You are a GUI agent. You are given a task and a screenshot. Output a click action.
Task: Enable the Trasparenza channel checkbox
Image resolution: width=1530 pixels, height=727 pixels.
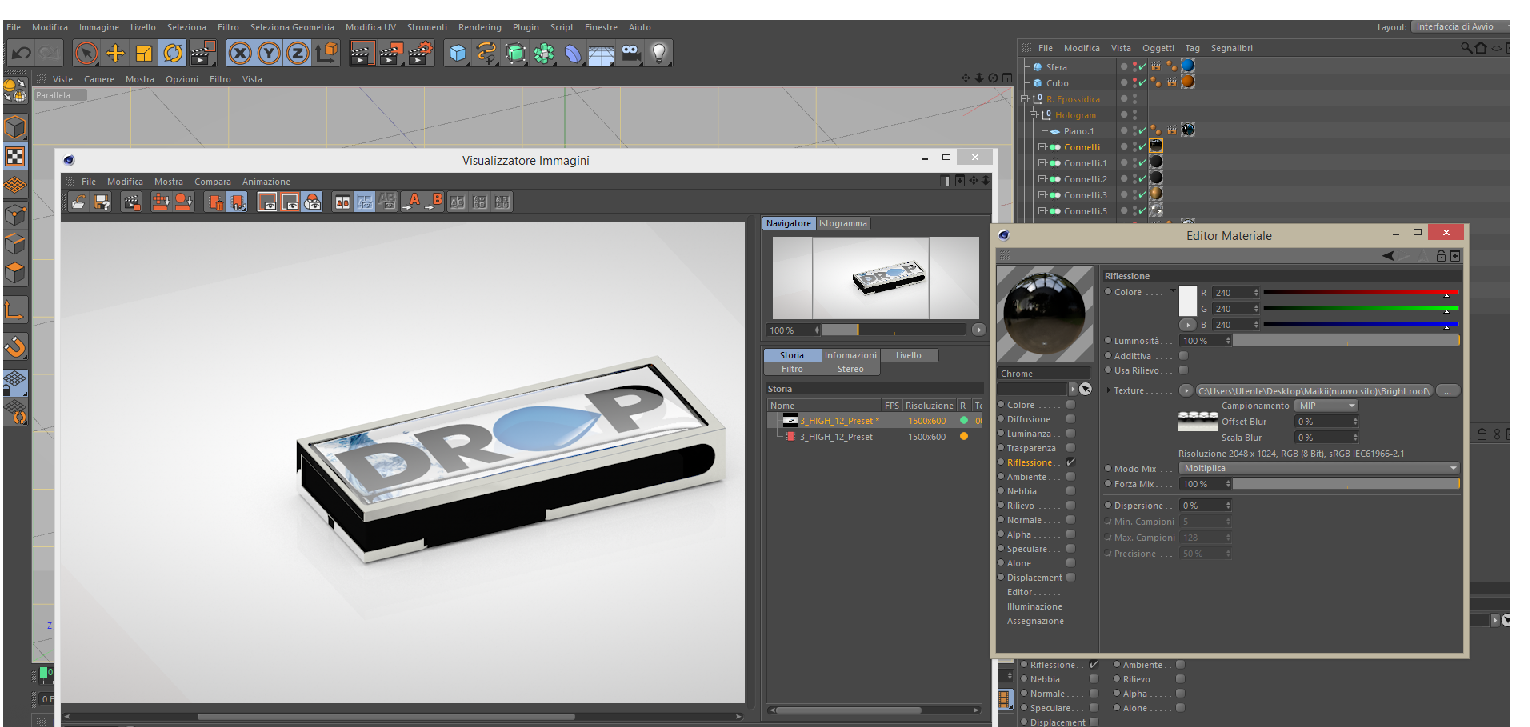click(1071, 448)
